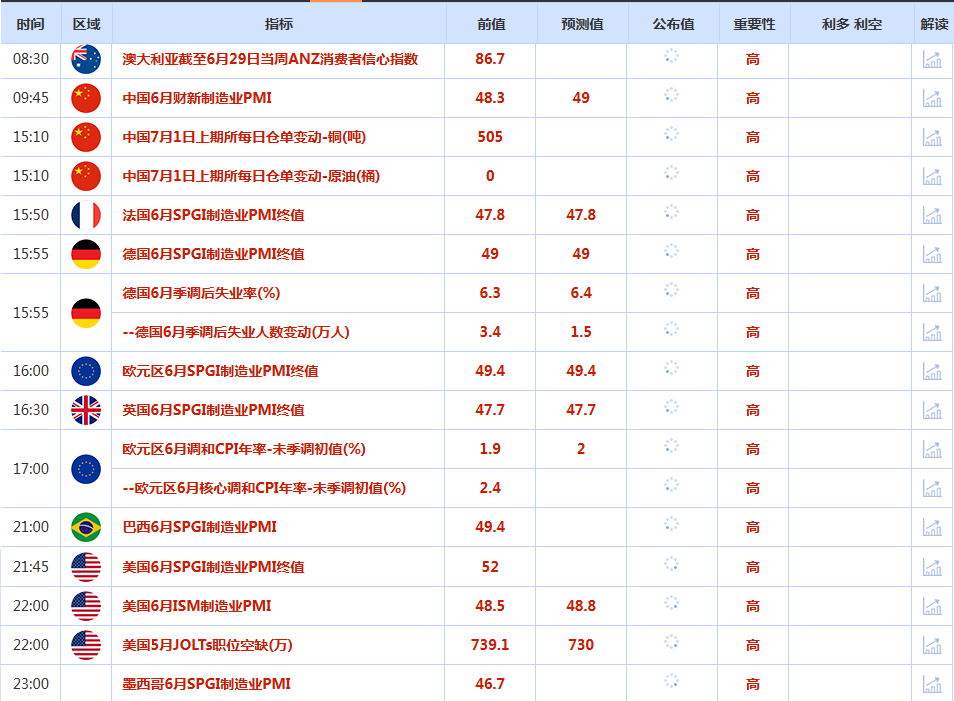Click previous value 86.7 for ANZ index
This screenshot has height=701, width=954.
(x=490, y=59)
